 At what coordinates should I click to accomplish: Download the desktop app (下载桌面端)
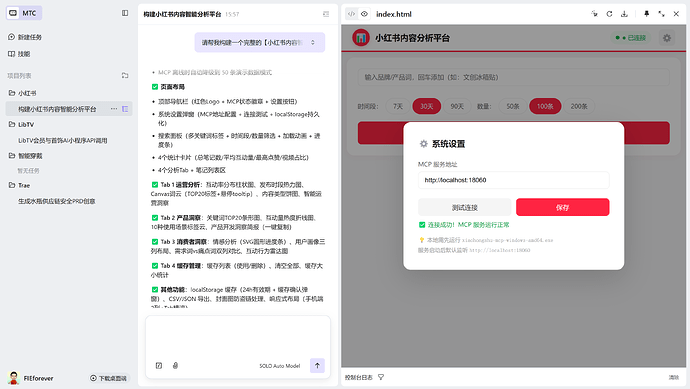click(108, 378)
